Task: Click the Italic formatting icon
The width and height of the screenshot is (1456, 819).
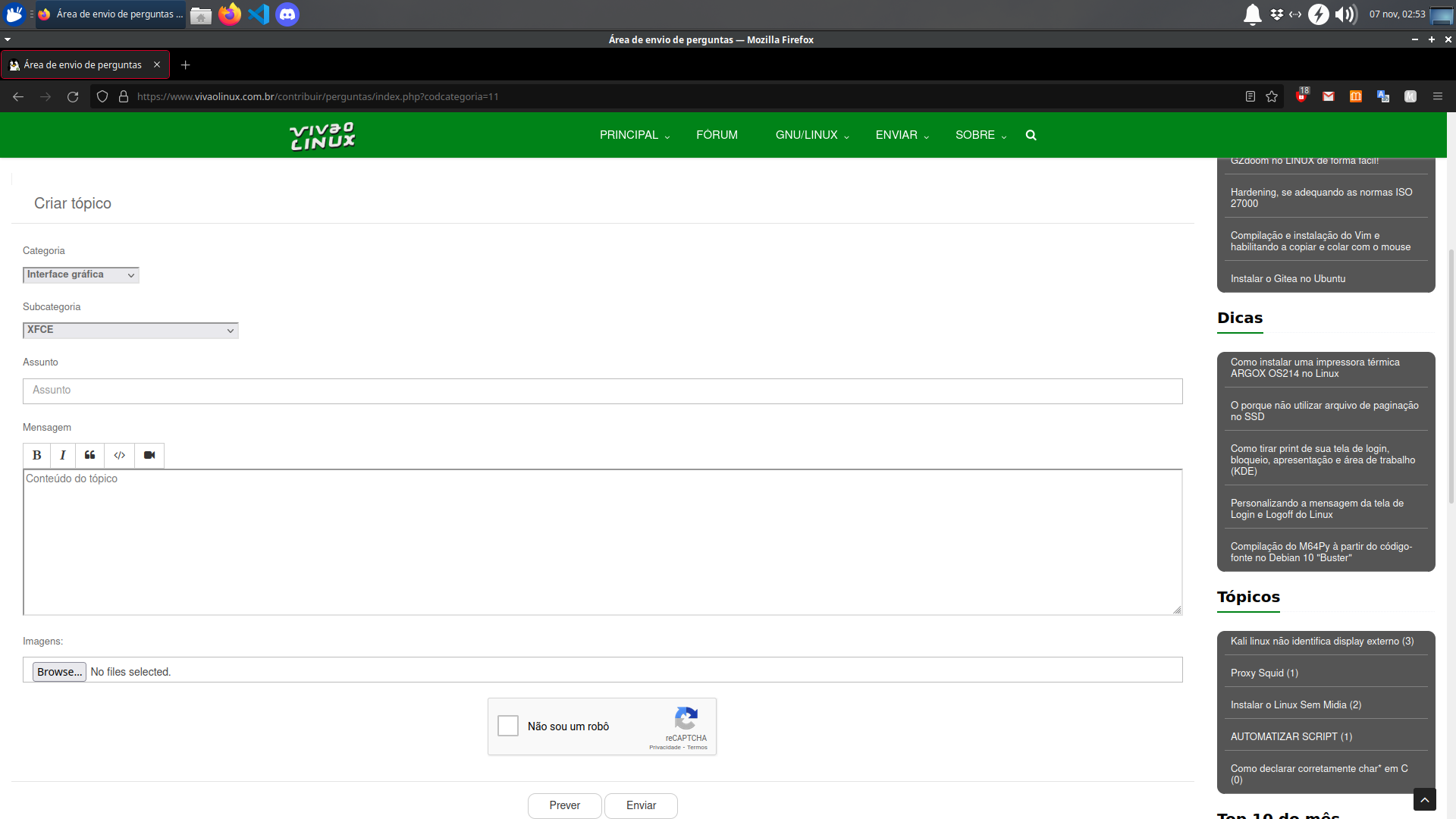Action: click(x=63, y=455)
